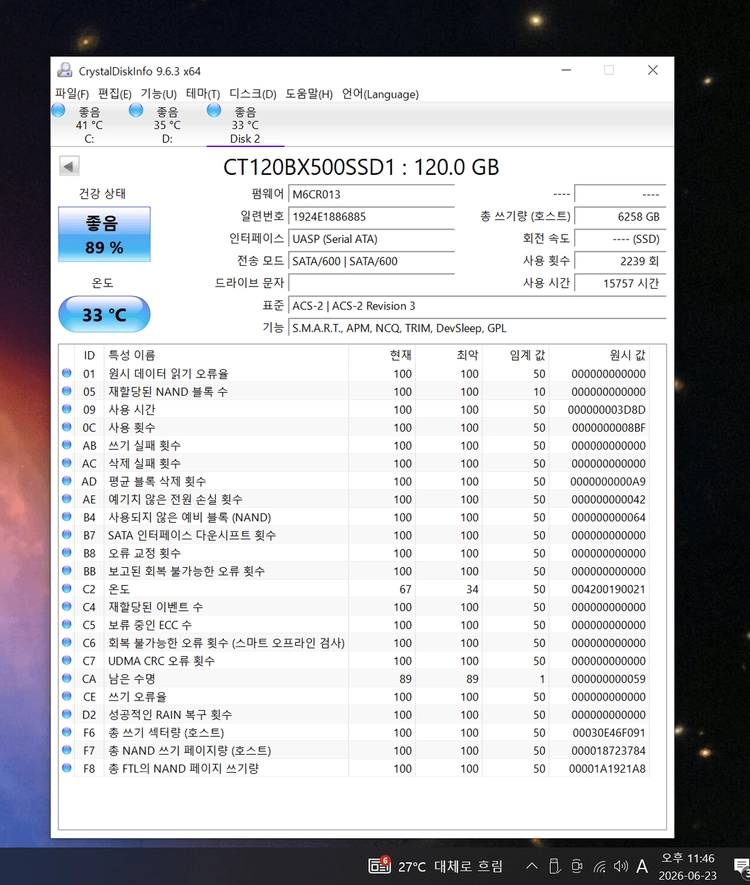Click raw value 00030E46F091
Viewport: 750px width, 885px height.
[x=609, y=733]
